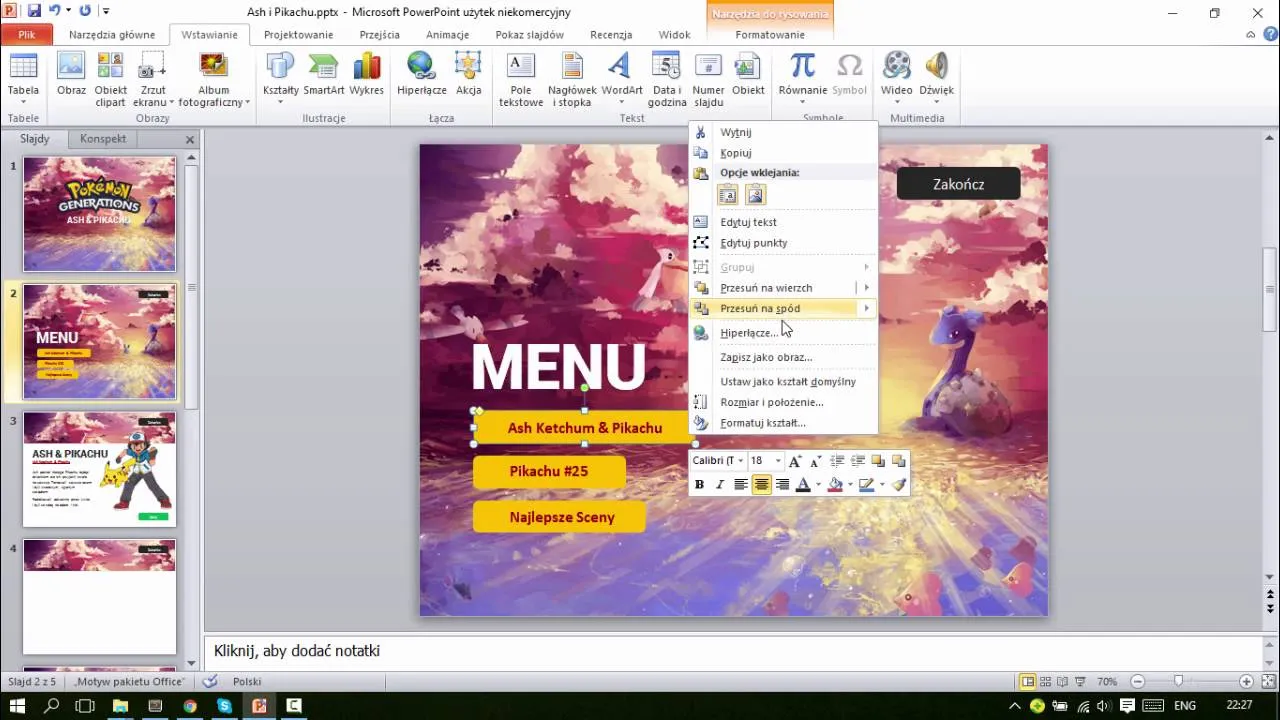Viewport: 1280px width, 720px height.
Task: Toggle center alignment in mini toolbar
Action: coord(762,485)
